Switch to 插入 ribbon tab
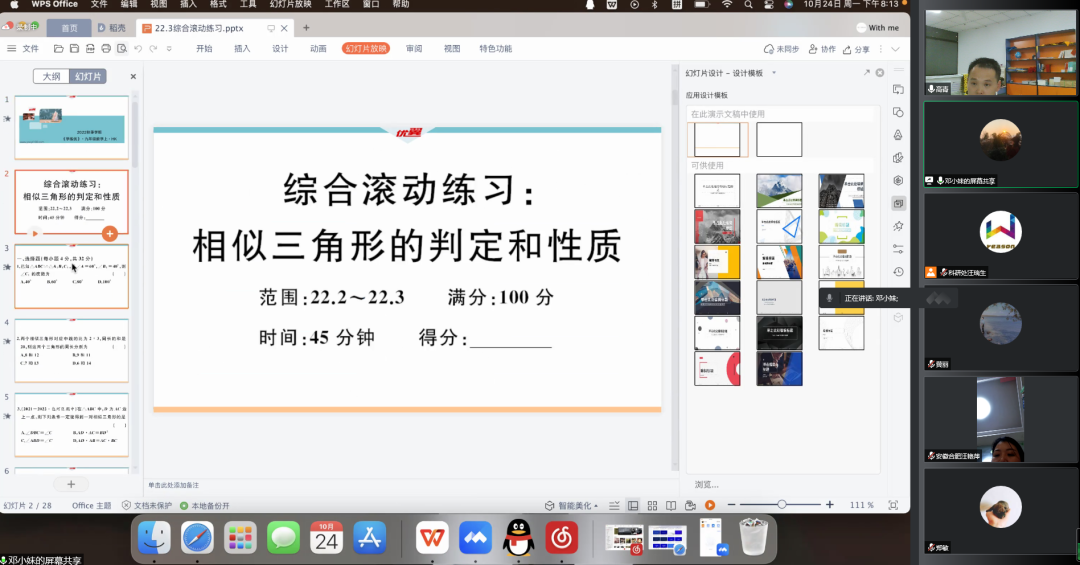 click(x=242, y=49)
